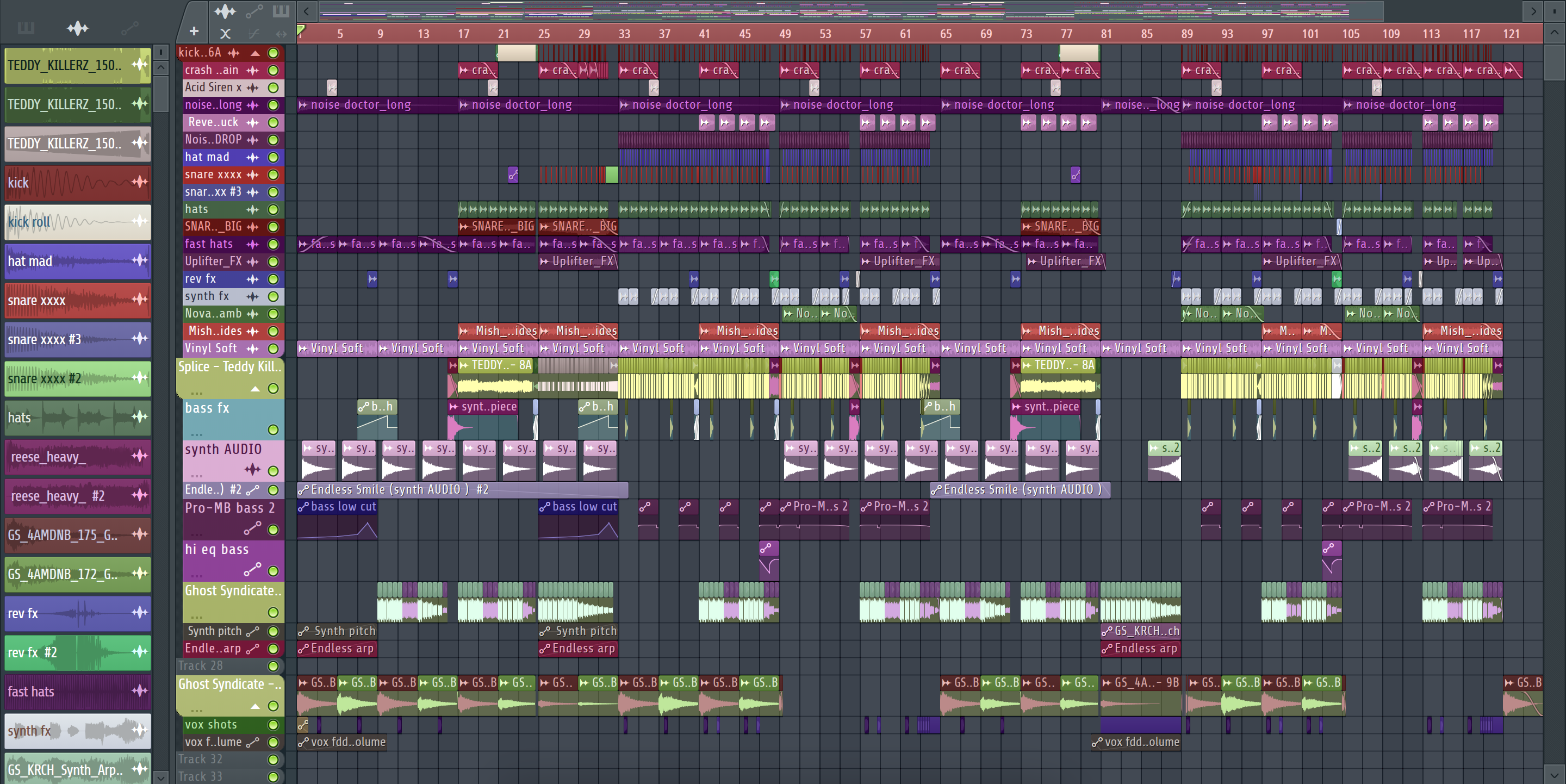Screen dimensions: 1566x784
Task: Click the playlist vertical scrollbar up arrow
Action: (x=1554, y=32)
